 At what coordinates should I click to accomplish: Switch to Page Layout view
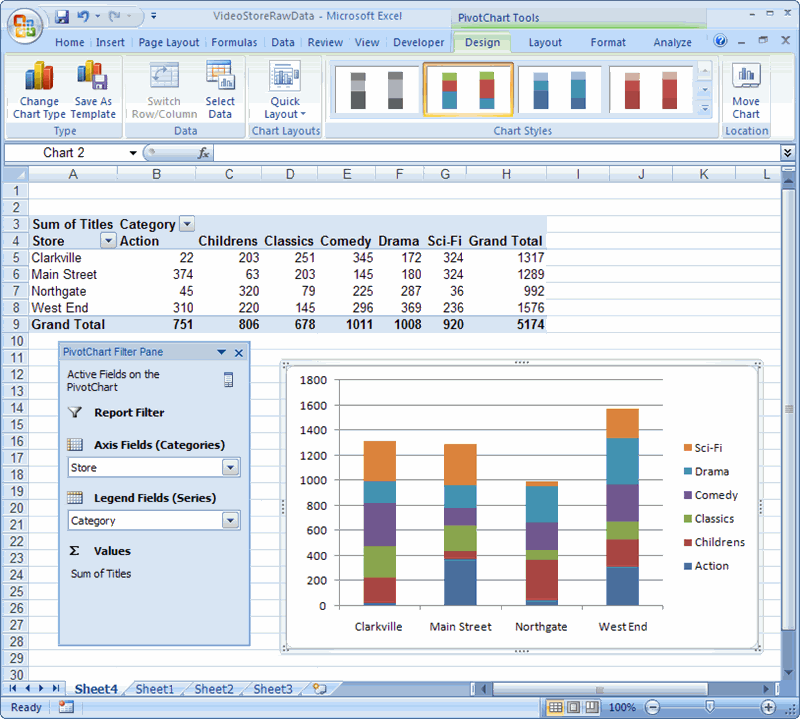coord(573,707)
